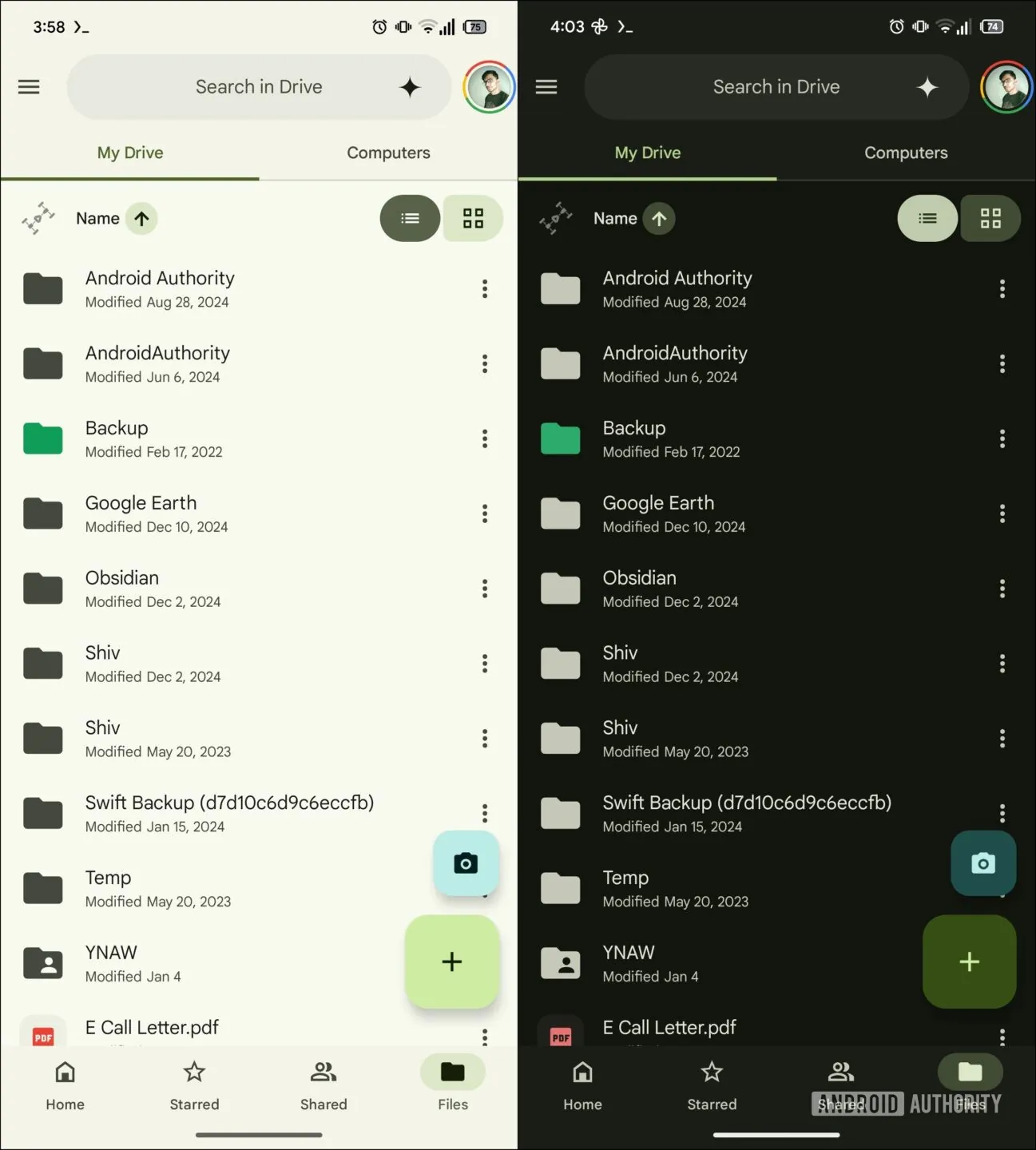Tap the satellite-style icon beside Name, dark screen
Image resolution: width=1036 pixels, height=1150 pixels.
coord(556,218)
